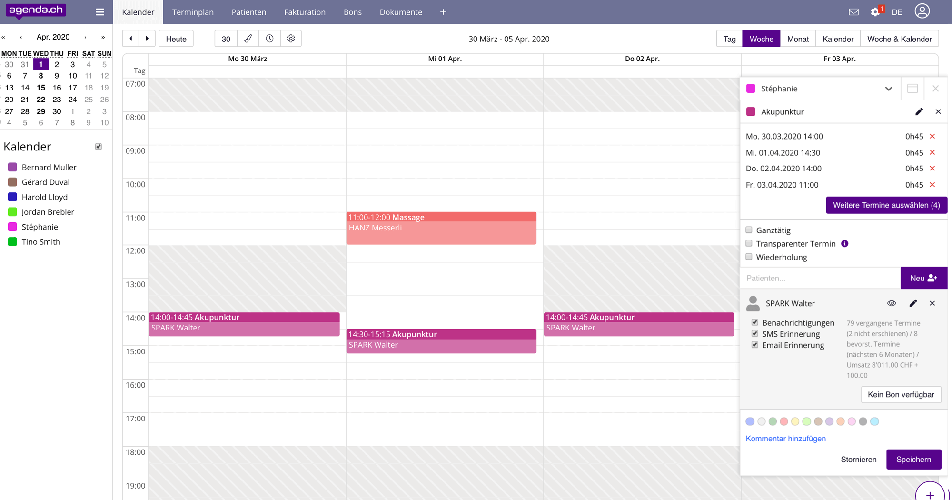The height and width of the screenshot is (500, 952).
Task: Remove the Mo. 30.03.2020 14:00 appointment date
Action: [932, 135]
